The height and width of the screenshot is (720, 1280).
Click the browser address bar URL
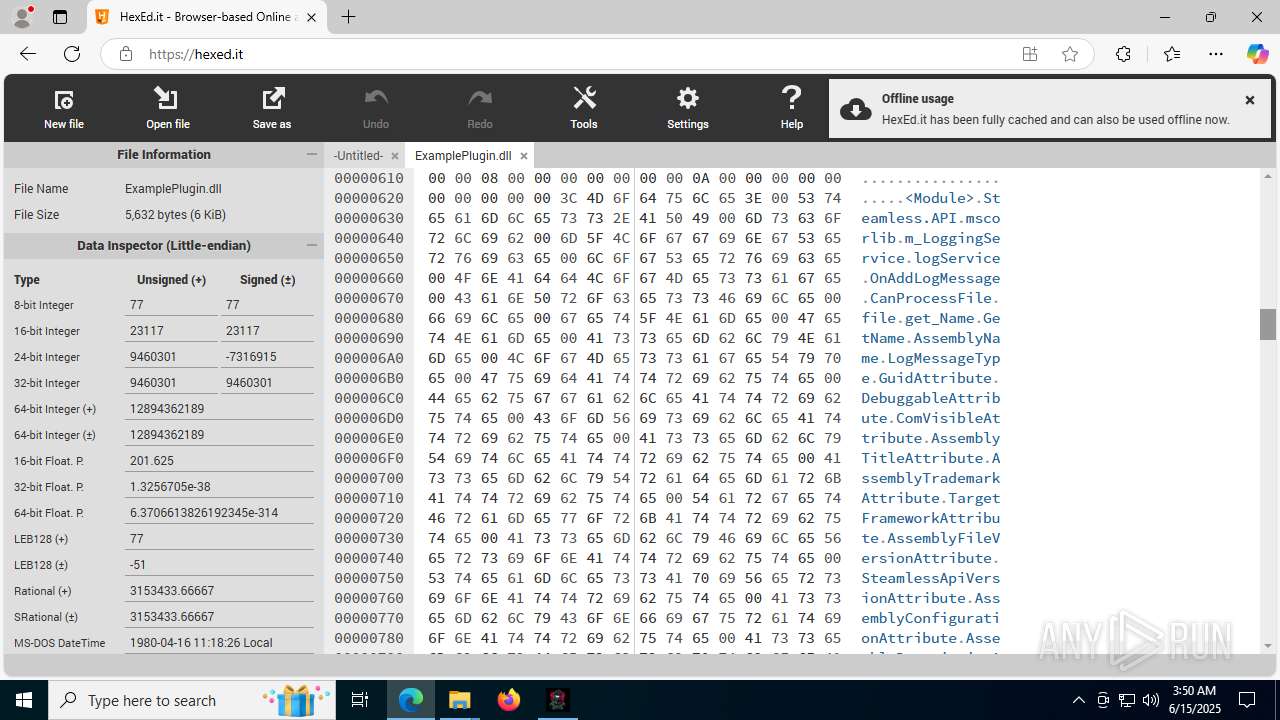point(196,54)
